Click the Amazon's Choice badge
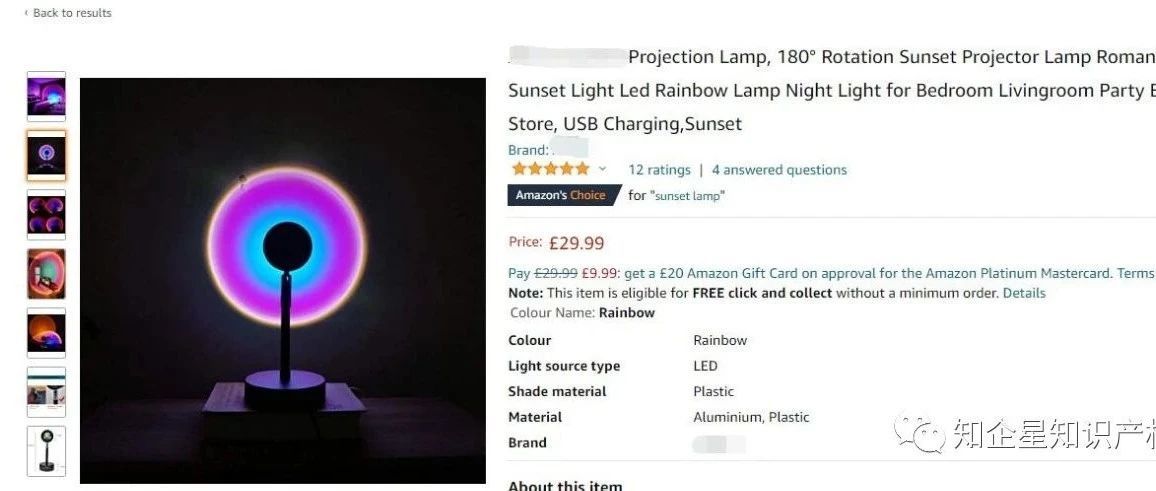 tap(561, 195)
